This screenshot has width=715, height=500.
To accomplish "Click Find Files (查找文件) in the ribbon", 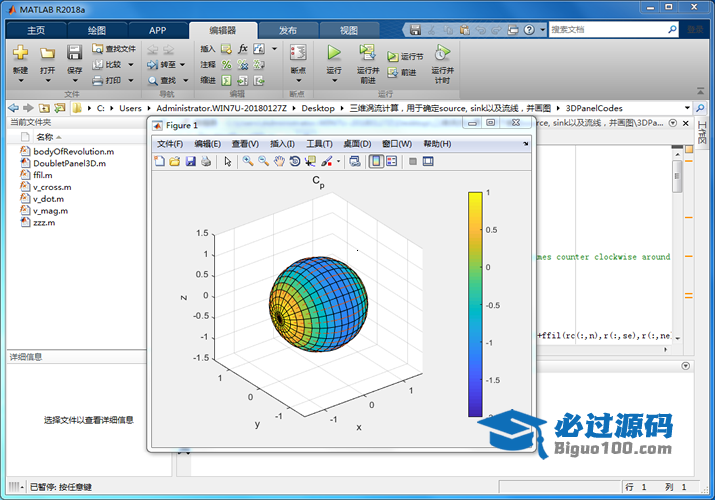I will 114,48.
